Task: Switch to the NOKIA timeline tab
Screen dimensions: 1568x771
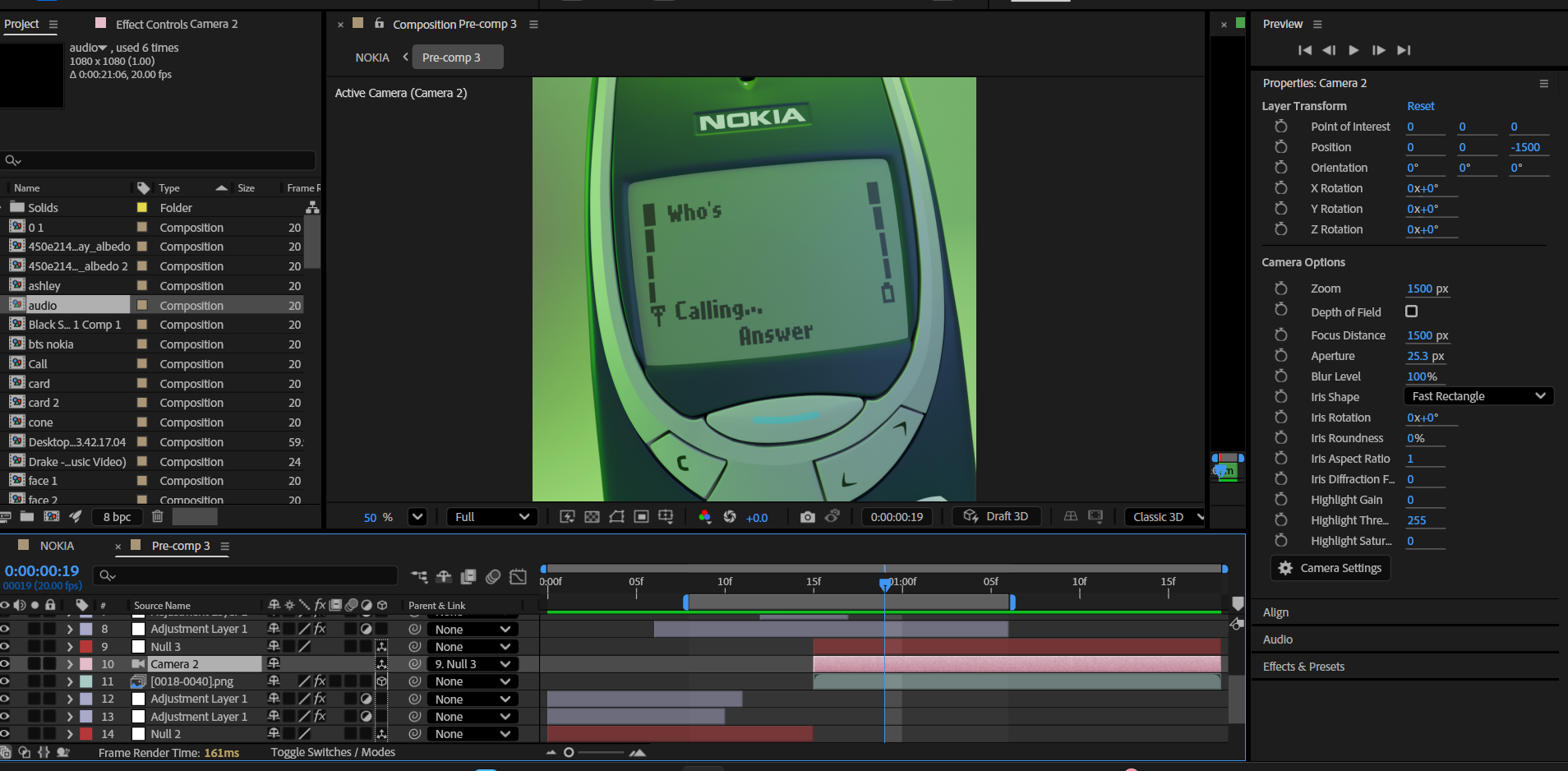Action: pyautogui.click(x=57, y=546)
